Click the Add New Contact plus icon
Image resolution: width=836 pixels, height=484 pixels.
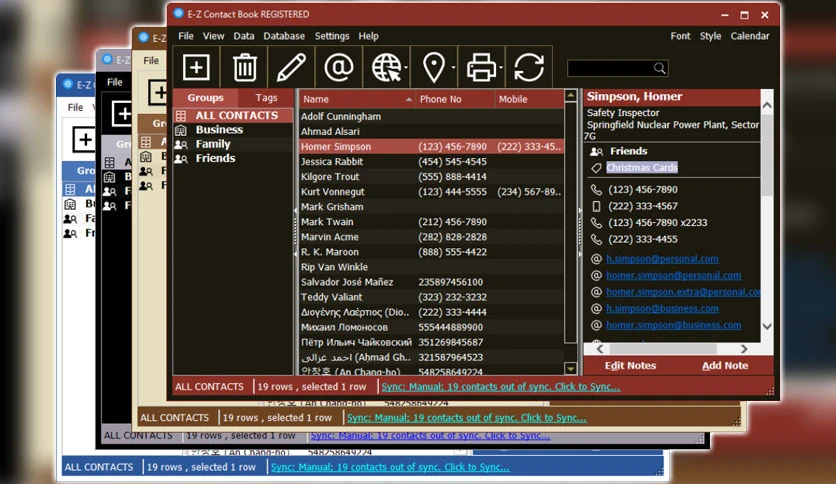pyautogui.click(x=196, y=67)
